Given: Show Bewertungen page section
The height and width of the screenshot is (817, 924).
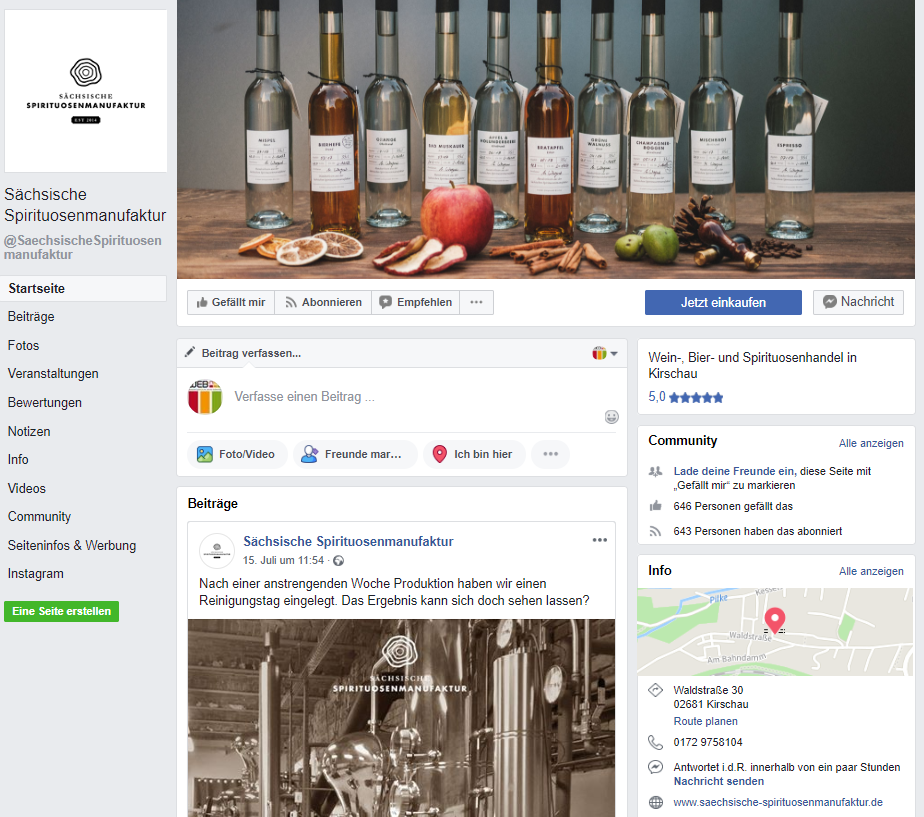Looking at the screenshot, I should pyautogui.click(x=45, y=403).
